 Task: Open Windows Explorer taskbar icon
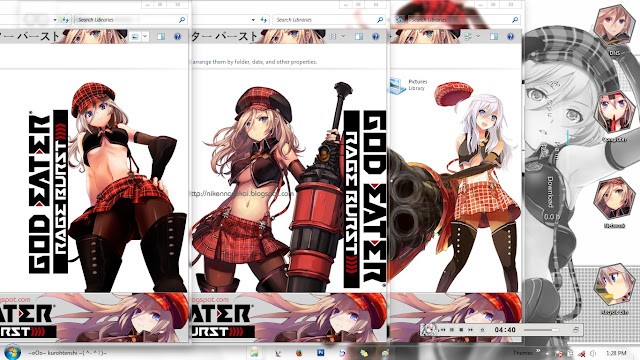coord(254,353)
